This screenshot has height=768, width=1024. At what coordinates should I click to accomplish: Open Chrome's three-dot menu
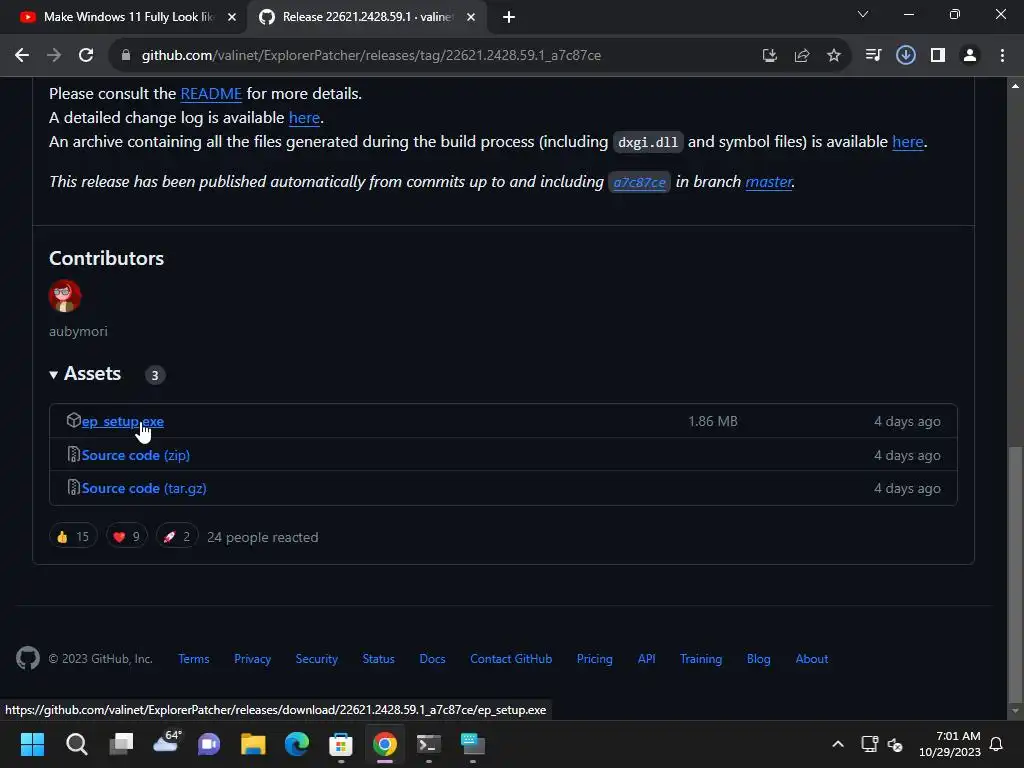pos(1002,56)
